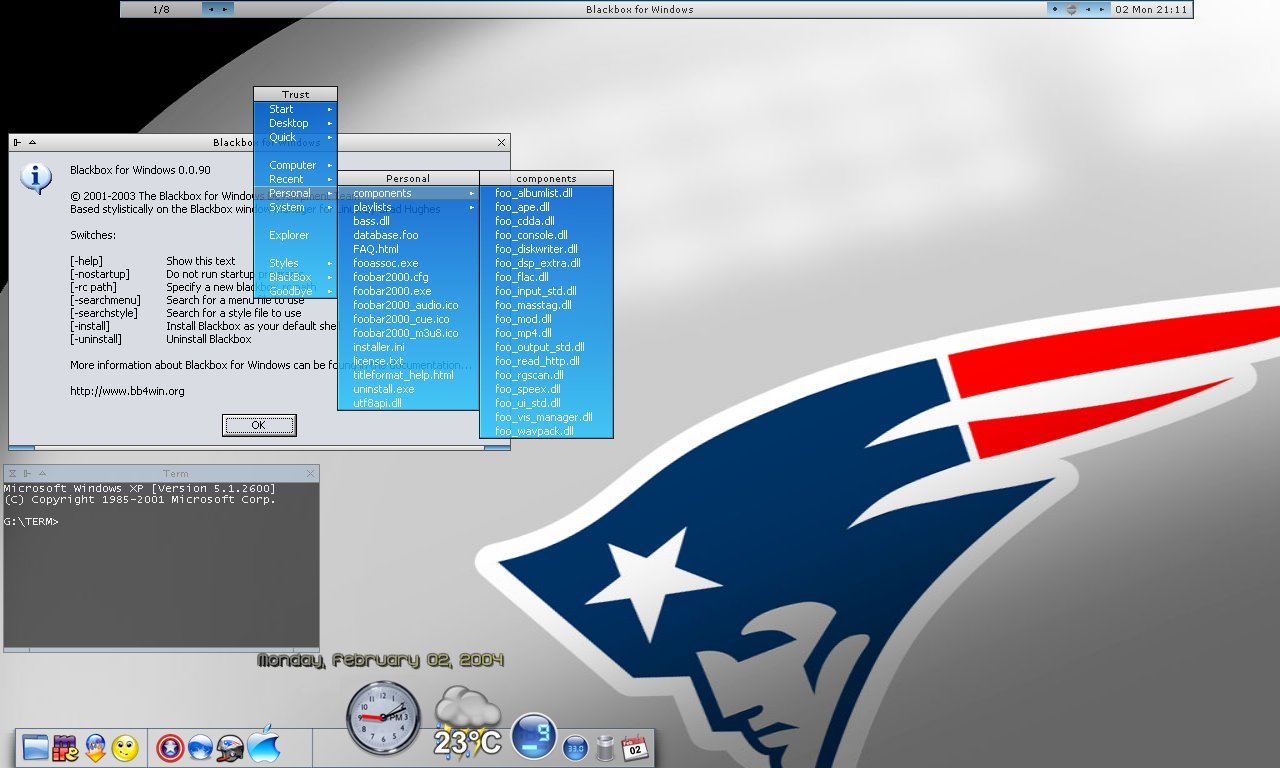Viewport: 1280px width, 768px height.
Task: Select foo_albumlist.dll in components menu
Action: tap(546, 193)
